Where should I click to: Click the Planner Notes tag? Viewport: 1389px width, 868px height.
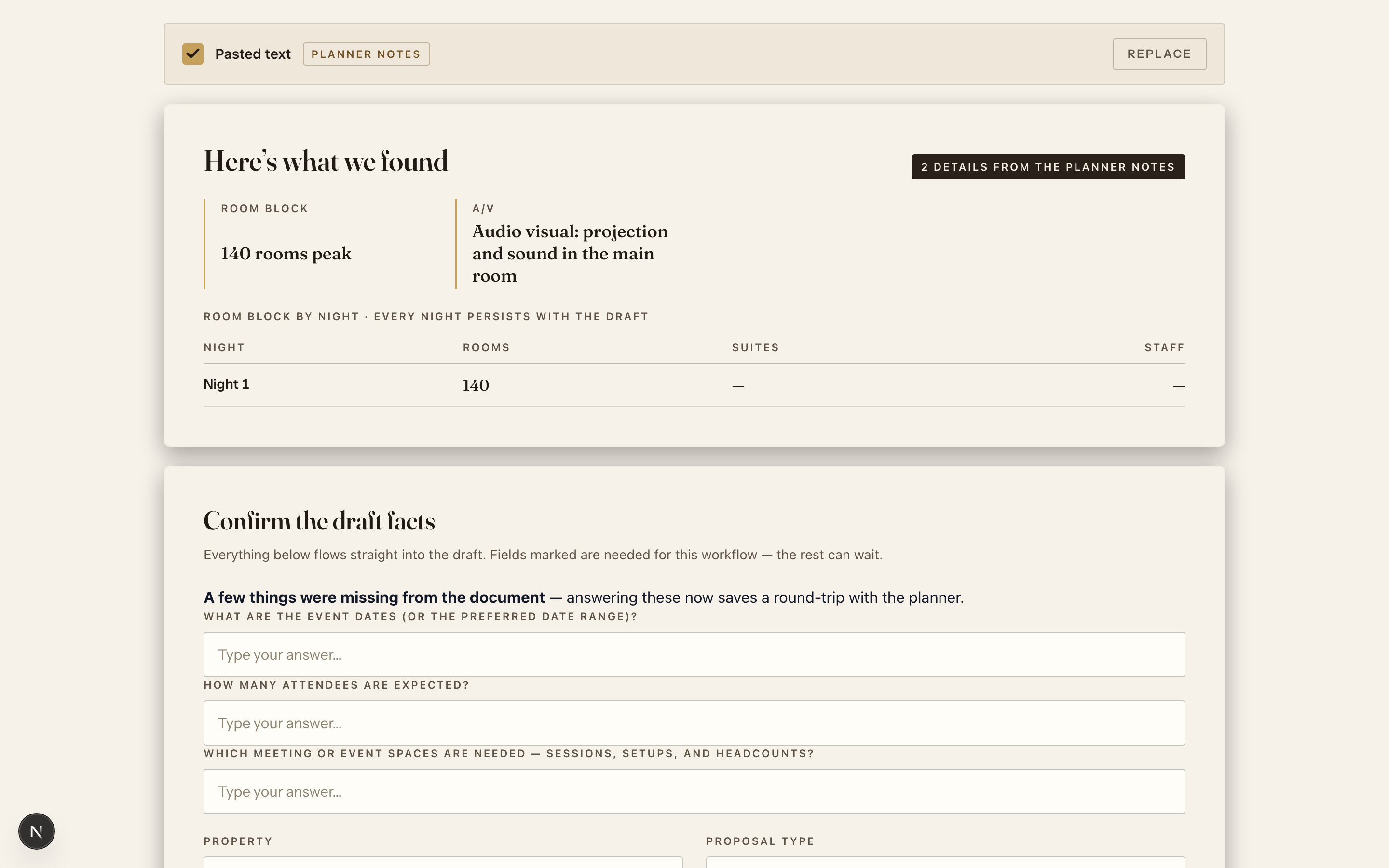pos(366,54)
